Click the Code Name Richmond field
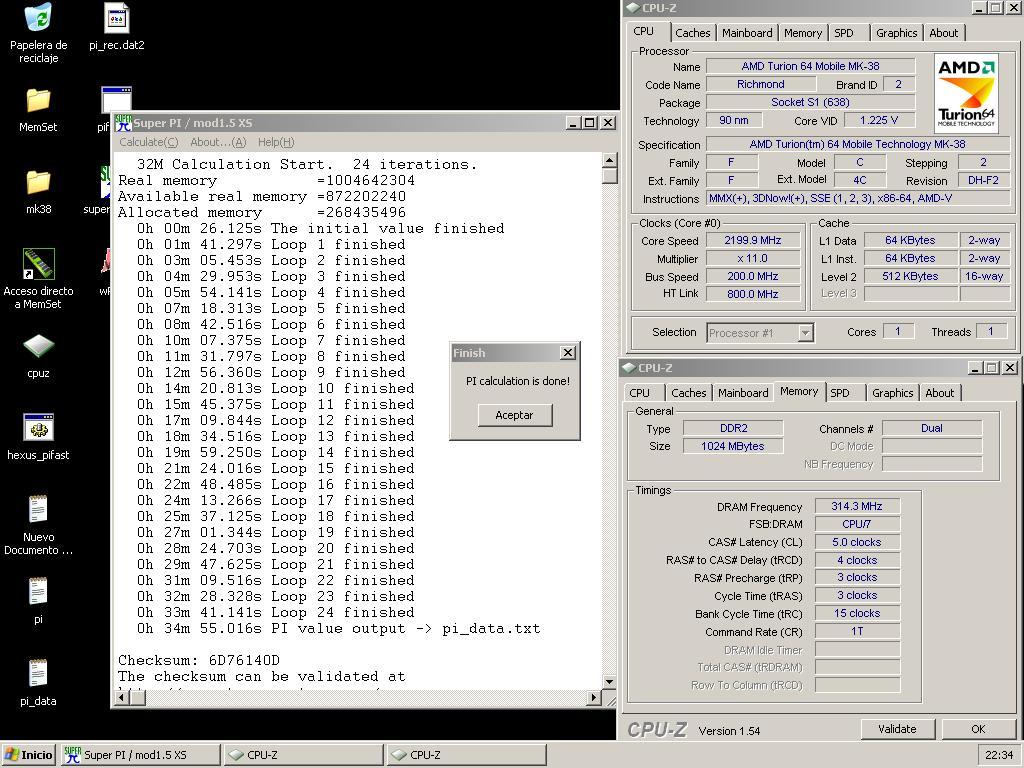The image size is (1024, 768). pos(761,84)
